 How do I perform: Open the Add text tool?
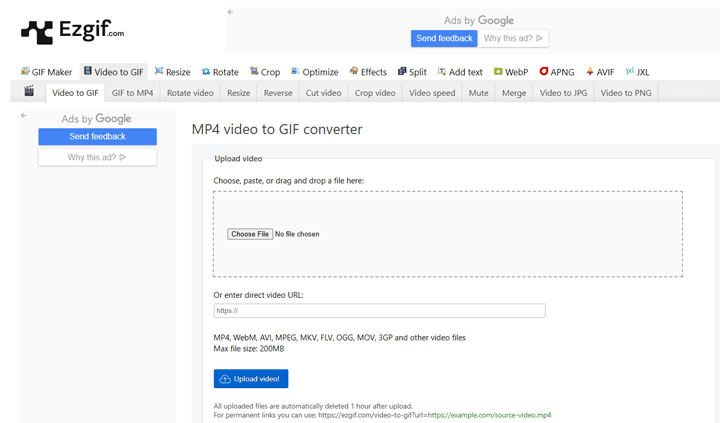pos(460,72)
